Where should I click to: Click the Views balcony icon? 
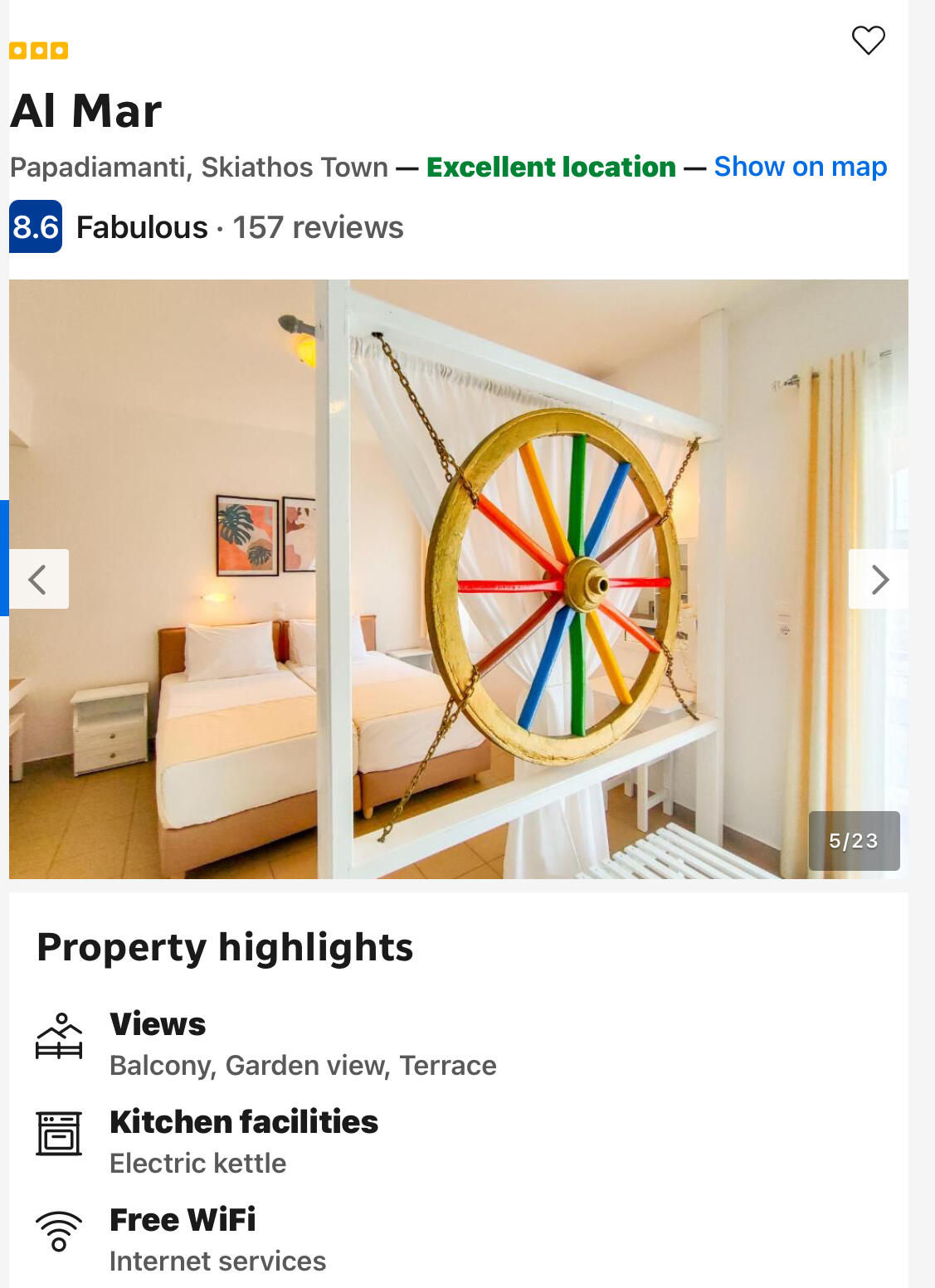click(59, 1036)
